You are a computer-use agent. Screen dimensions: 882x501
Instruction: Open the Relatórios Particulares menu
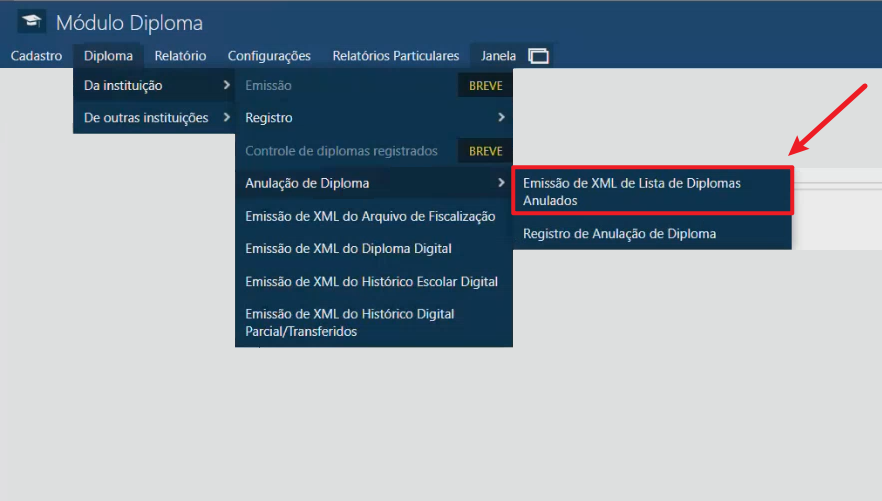click(x=395, y=56)
